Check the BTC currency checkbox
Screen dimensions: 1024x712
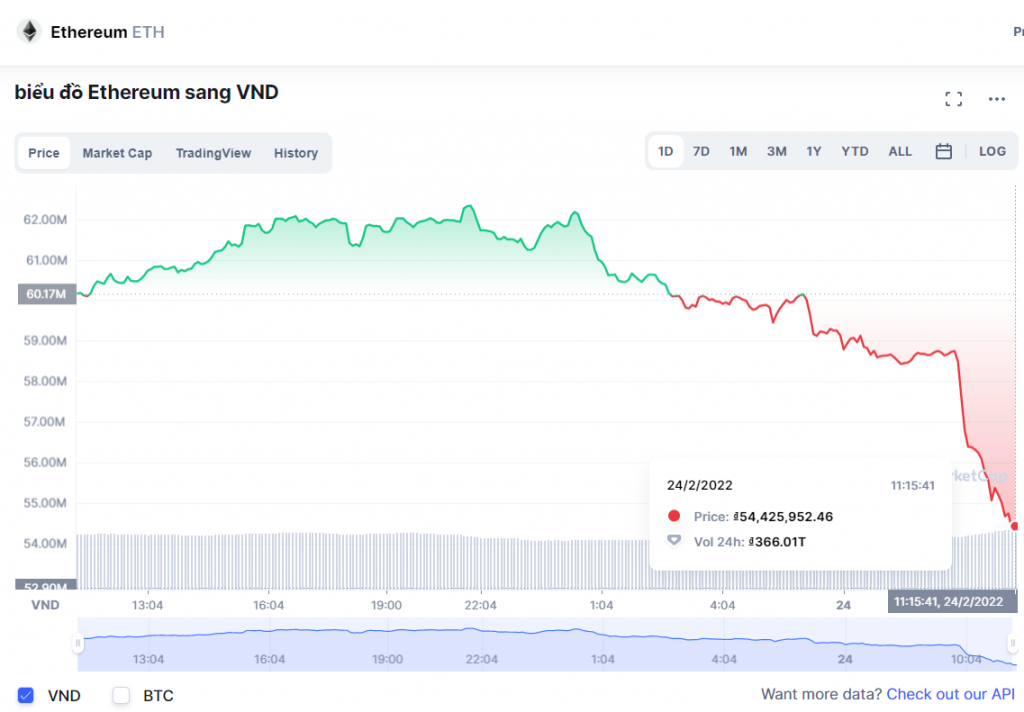pyautogui.click(x=122, y=695)
